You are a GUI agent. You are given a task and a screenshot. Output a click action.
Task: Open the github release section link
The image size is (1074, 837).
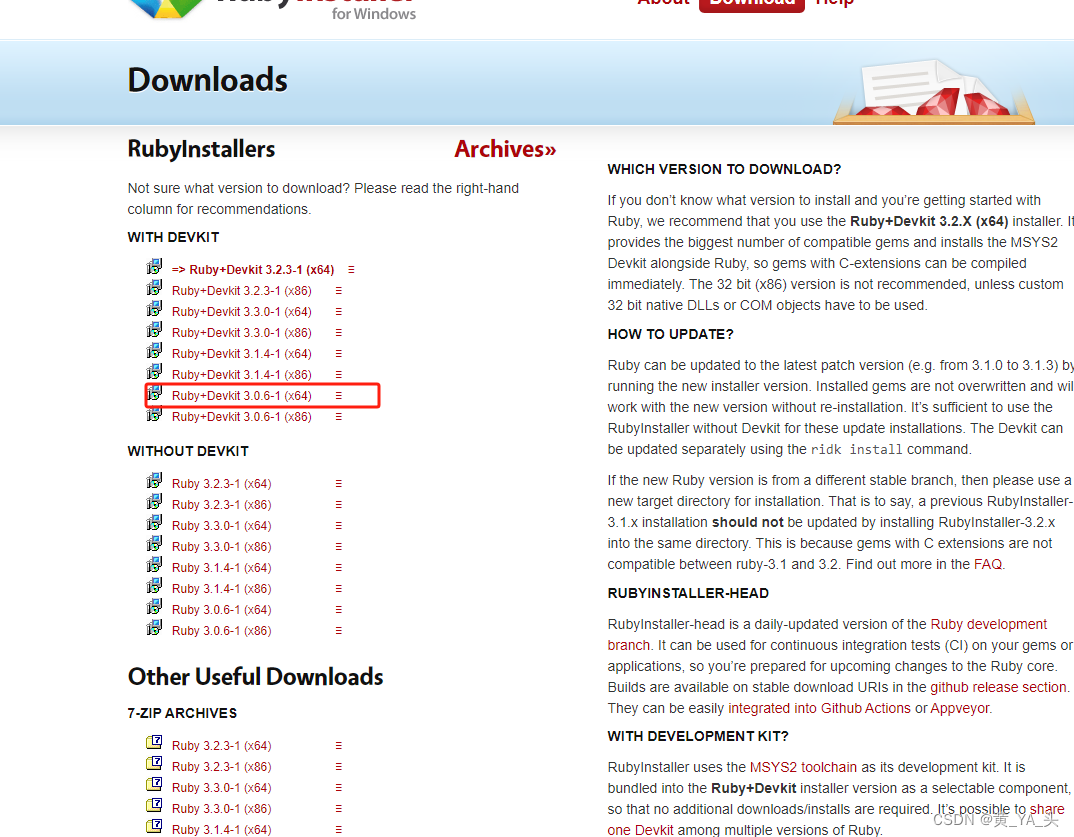coord(998,688)
